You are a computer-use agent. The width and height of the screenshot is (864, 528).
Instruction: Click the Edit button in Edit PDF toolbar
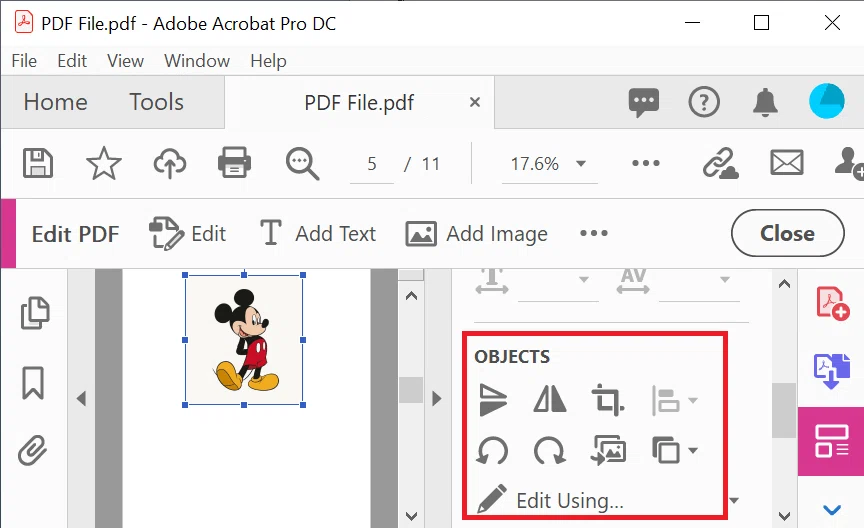coord(187,233)
